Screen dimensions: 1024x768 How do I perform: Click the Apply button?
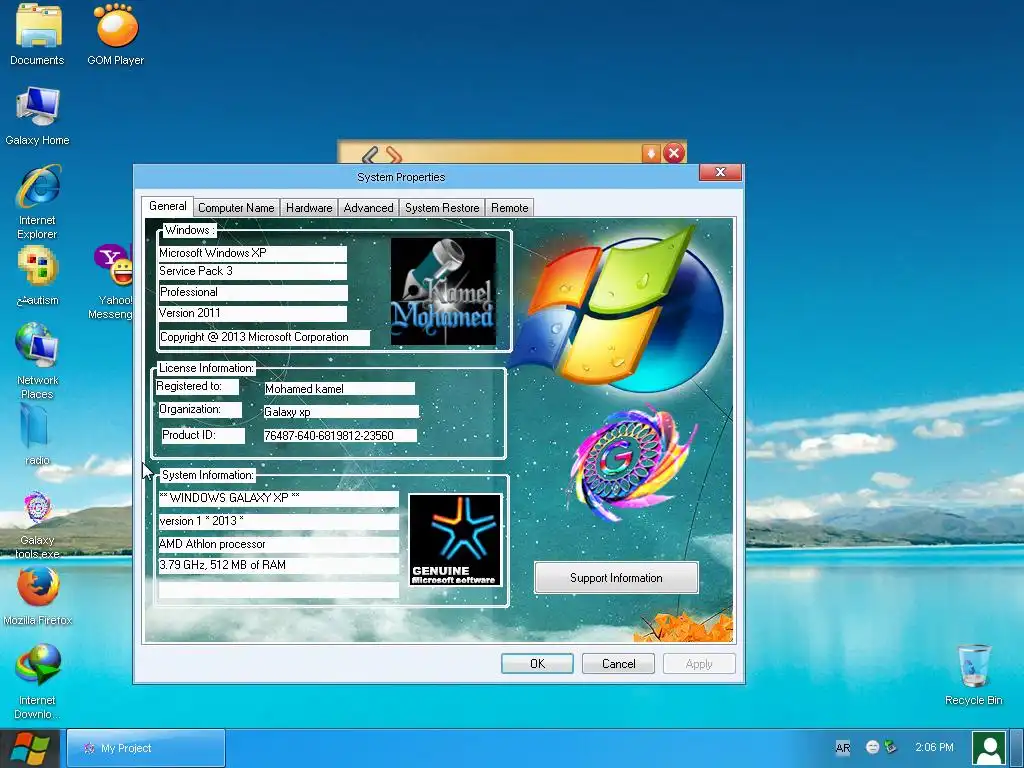pyautogui.click(x=699, y=664)
